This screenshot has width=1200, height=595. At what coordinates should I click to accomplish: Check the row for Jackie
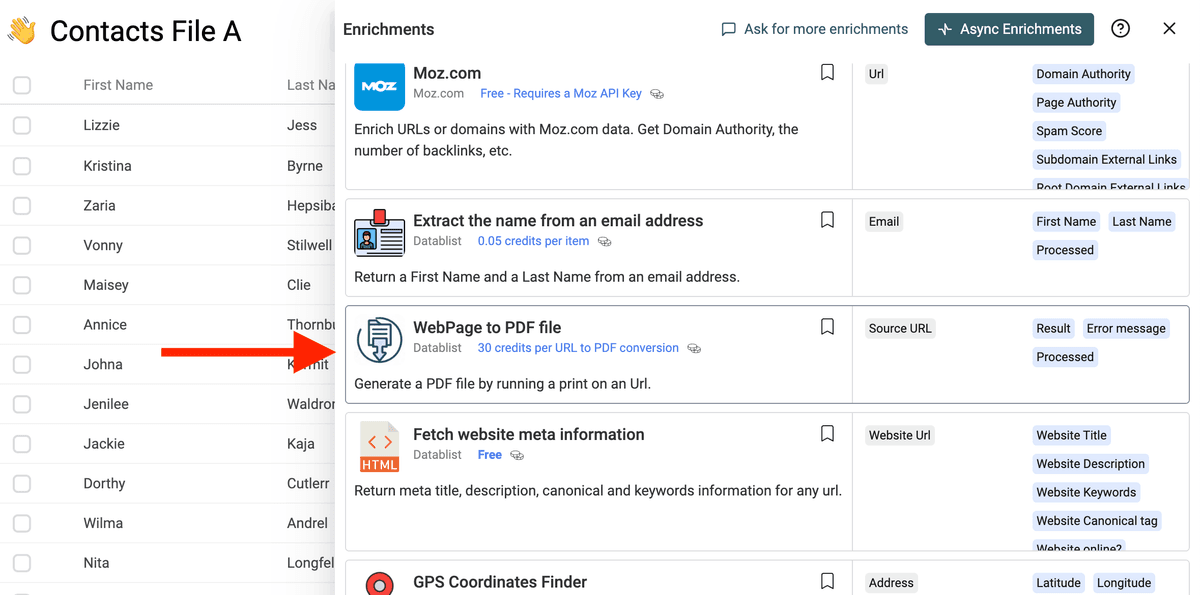[22, 444]
